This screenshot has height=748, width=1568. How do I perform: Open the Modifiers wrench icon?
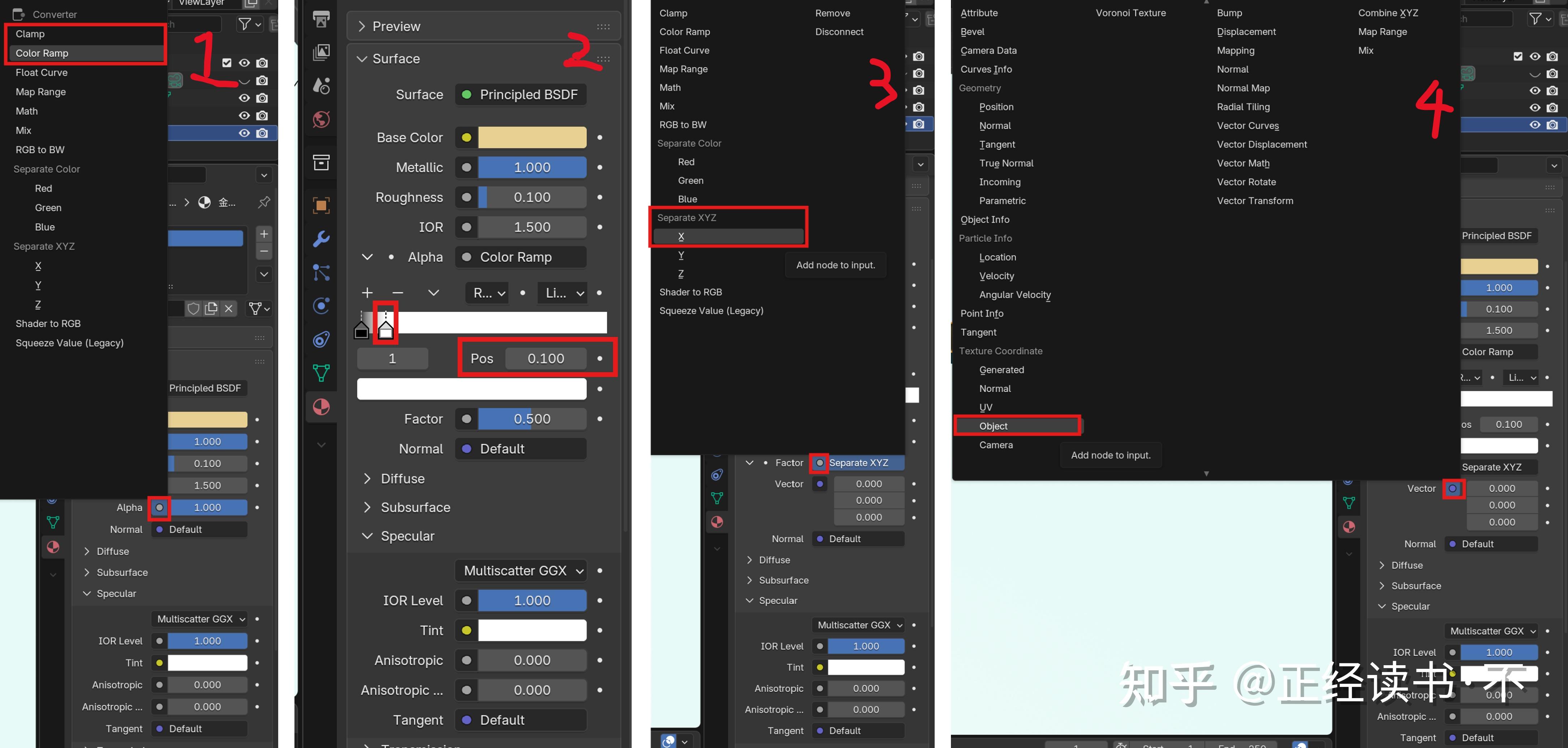point(321,239)
